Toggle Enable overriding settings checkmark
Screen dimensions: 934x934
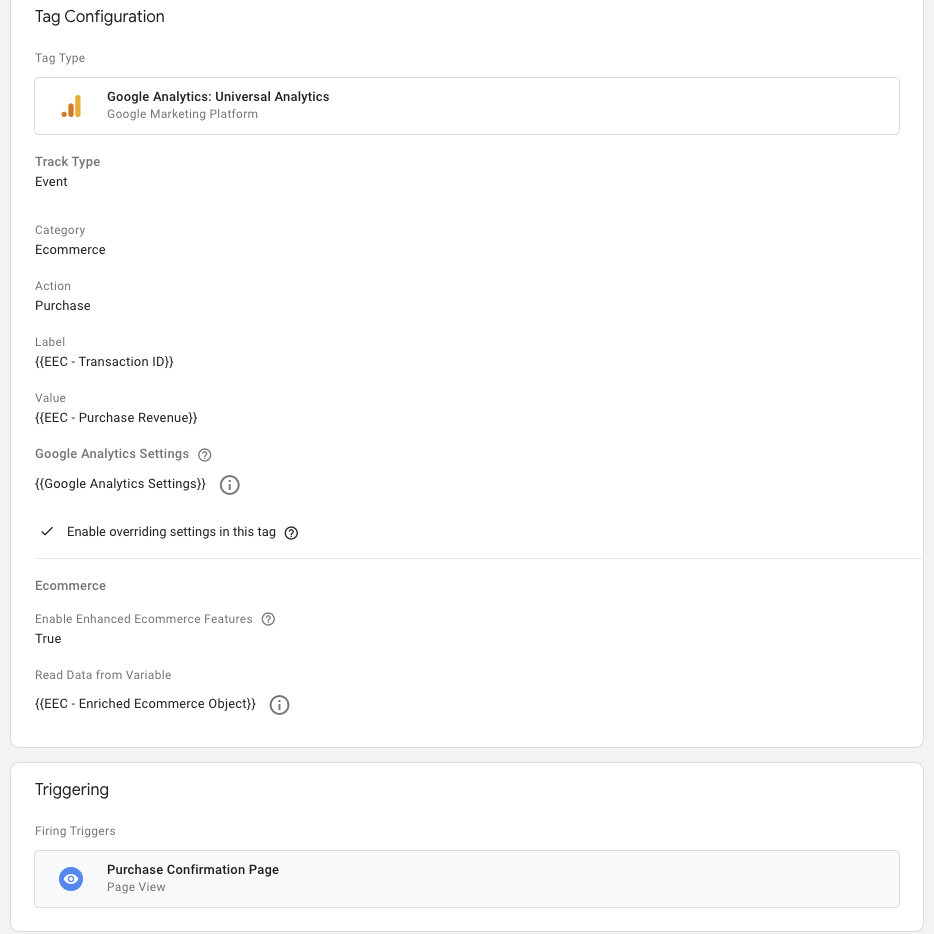[47, 532]
